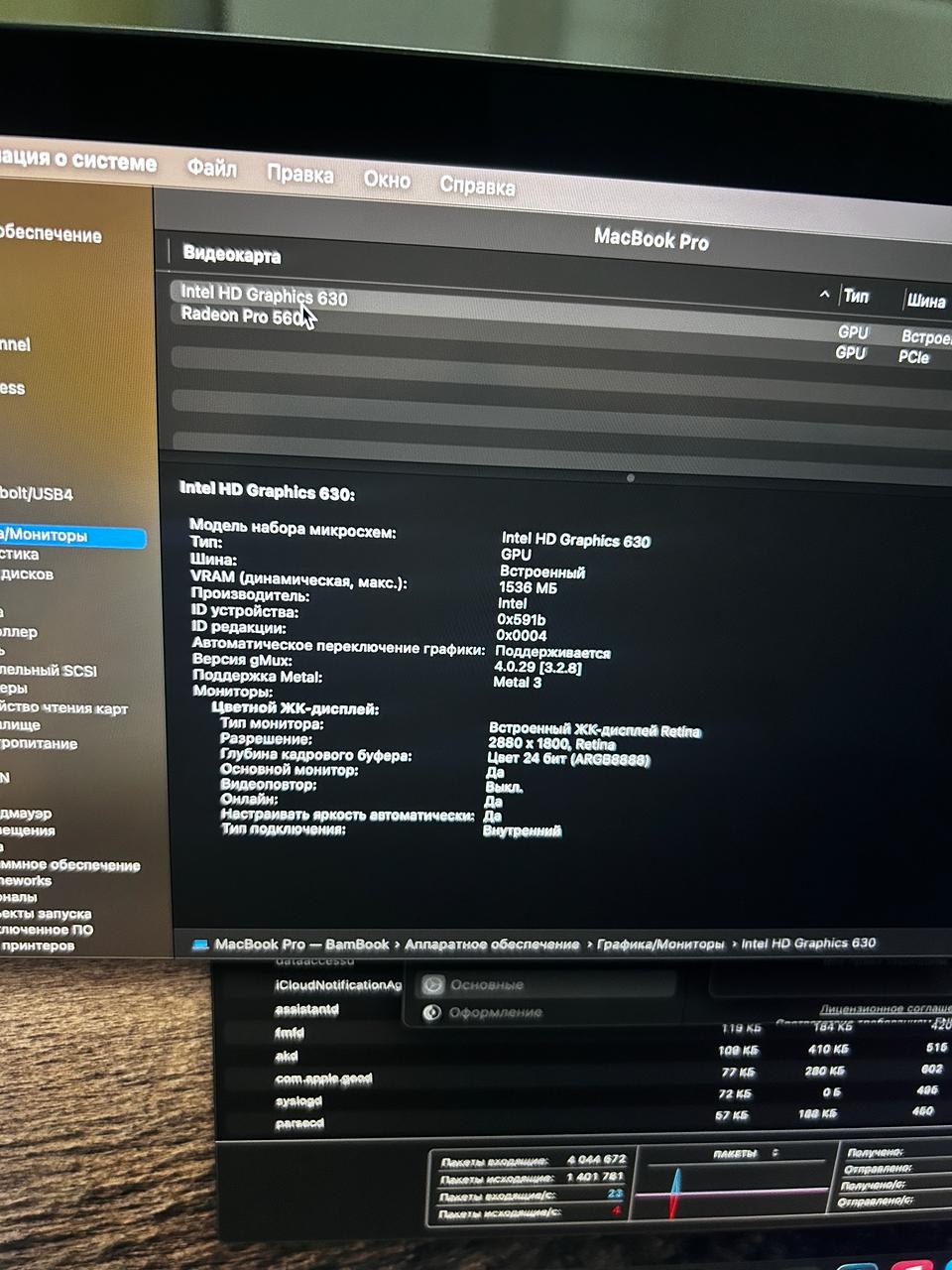Click the pane divider handle dot

[631, 477]
